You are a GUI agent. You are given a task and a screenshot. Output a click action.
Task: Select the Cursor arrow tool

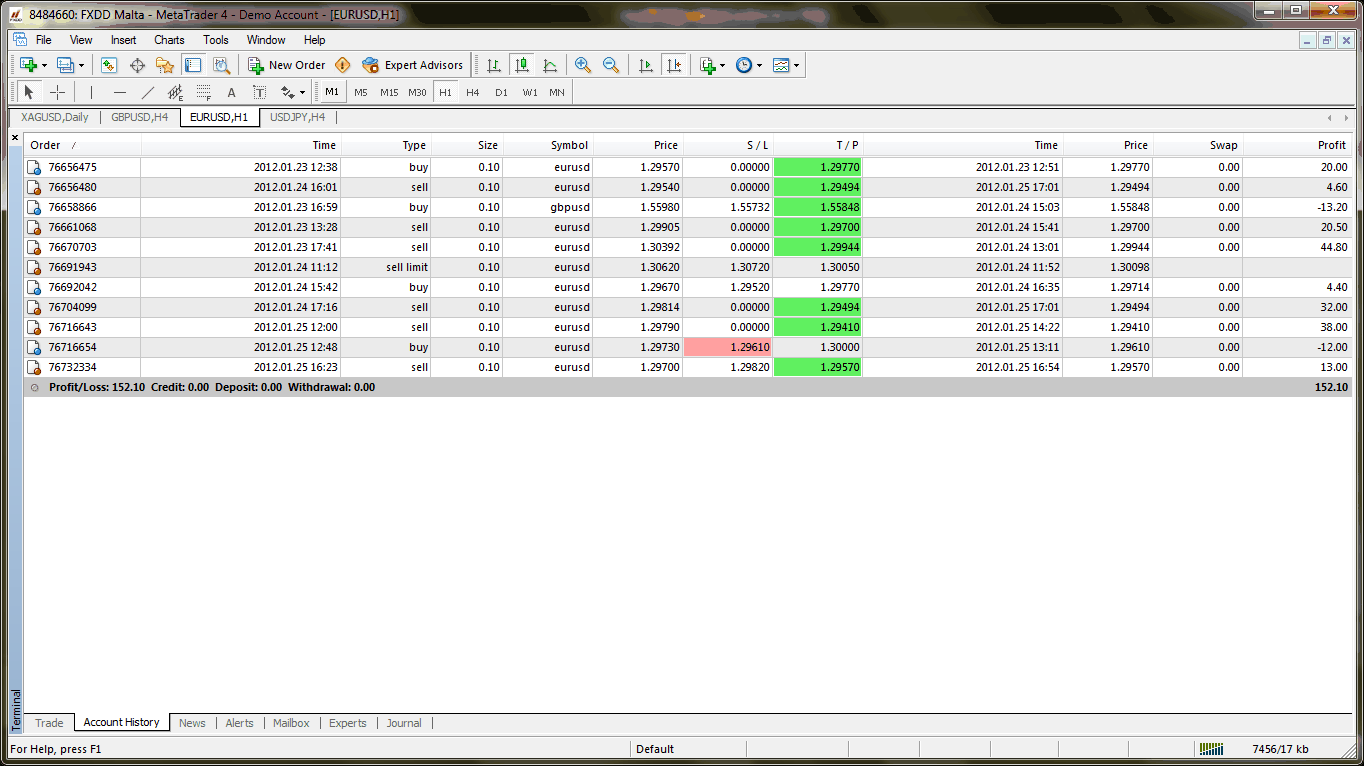click(29, 92)
